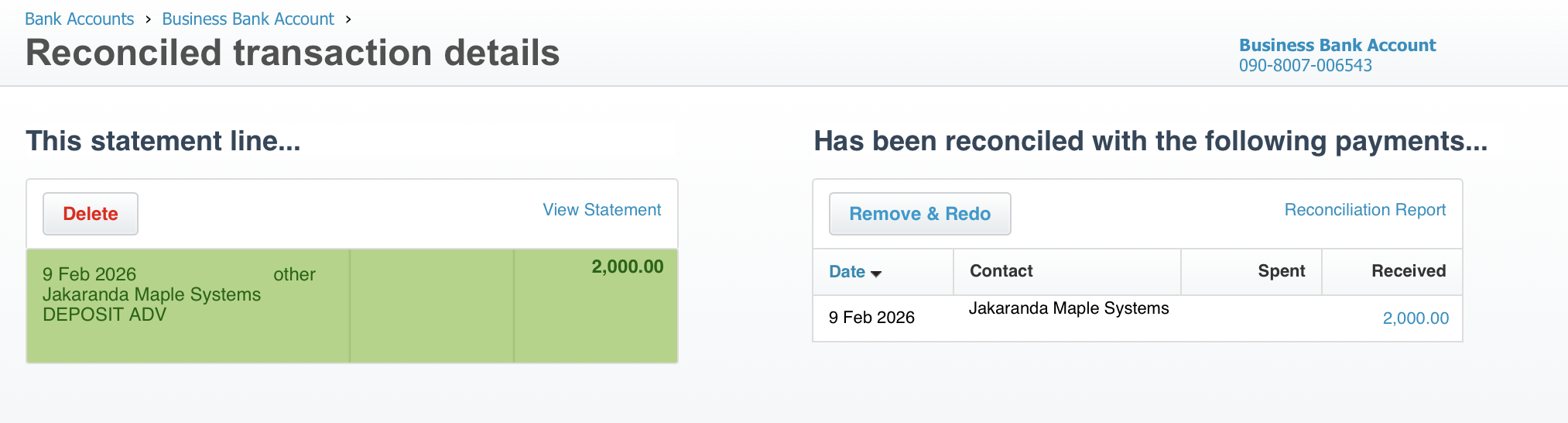Click the bold Business Bank Account heading link
Image resolution: width=1568 pixels, height=423 pixels.
pyautogui.click(x=1337, y=45)
